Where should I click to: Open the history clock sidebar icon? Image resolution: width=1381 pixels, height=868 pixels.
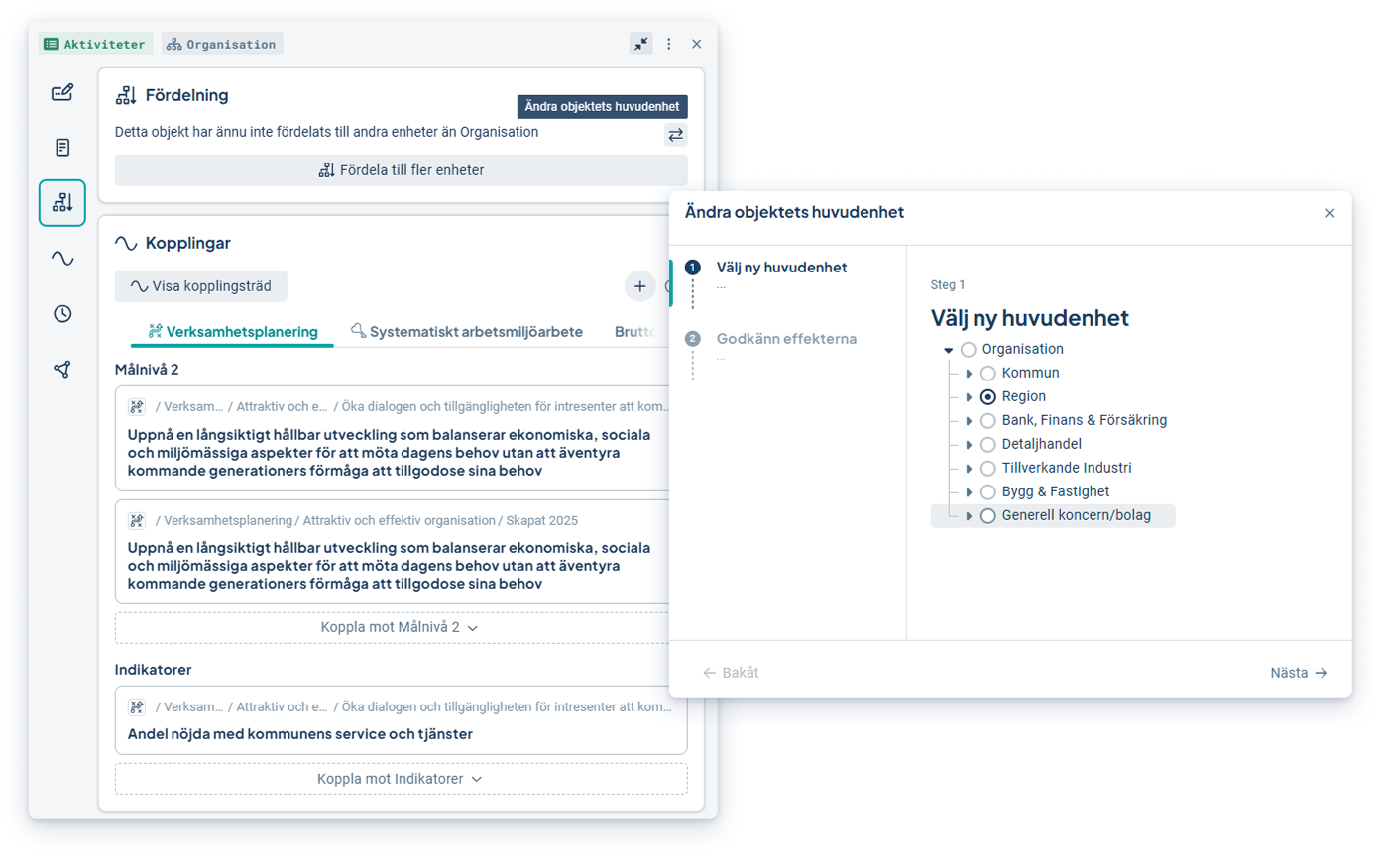62,314
